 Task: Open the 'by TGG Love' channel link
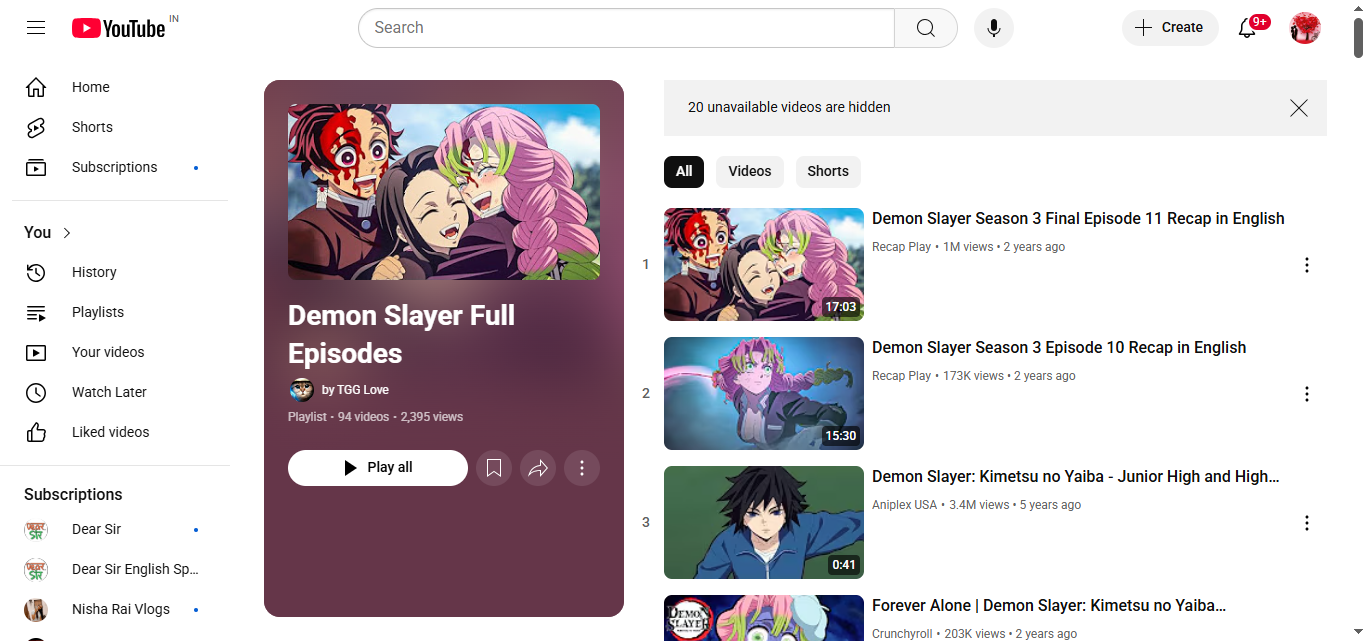pos(355,390)
